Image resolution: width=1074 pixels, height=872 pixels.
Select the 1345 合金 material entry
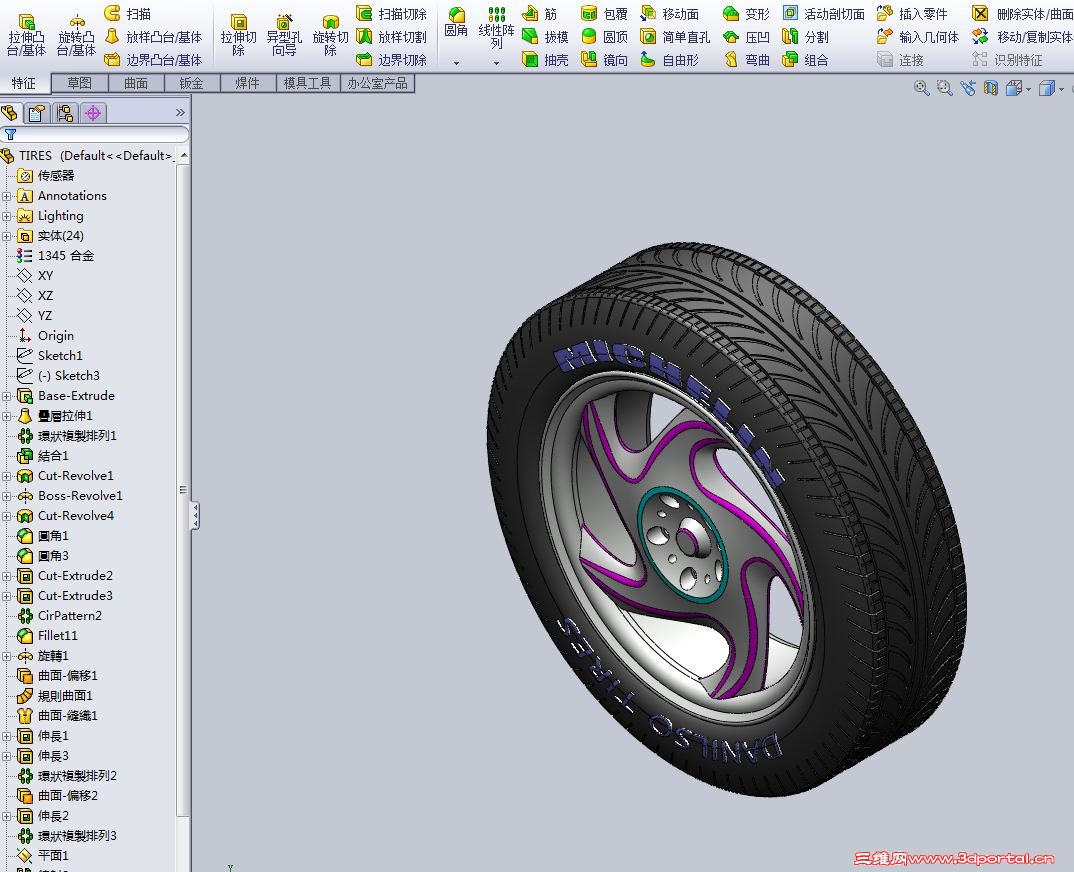coord(55,256)
